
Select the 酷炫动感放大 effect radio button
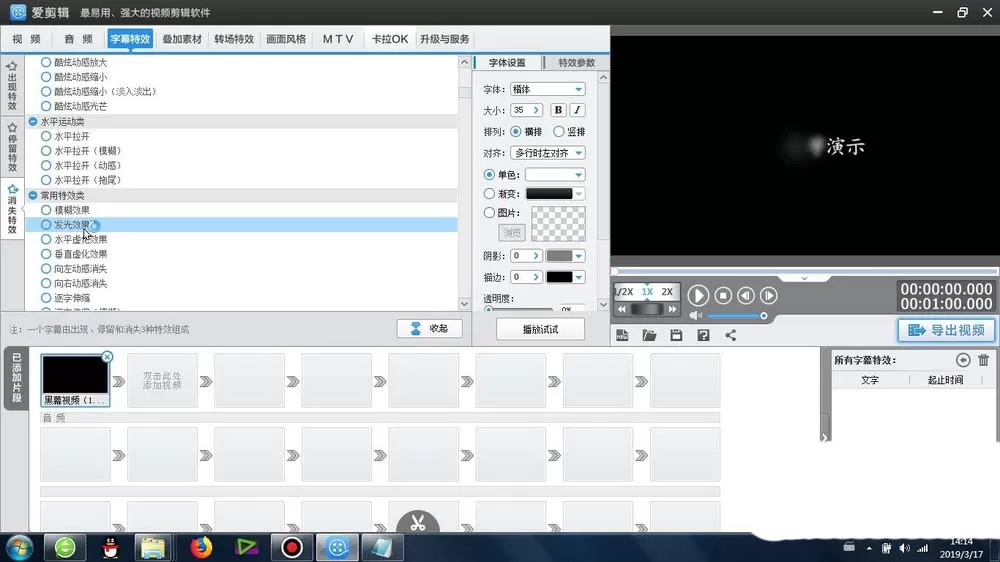(46, 62)
